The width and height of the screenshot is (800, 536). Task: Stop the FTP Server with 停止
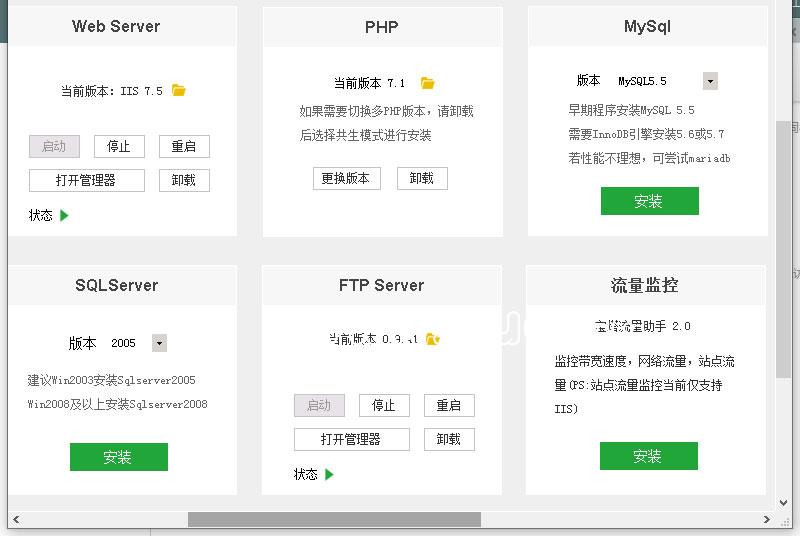384,405
